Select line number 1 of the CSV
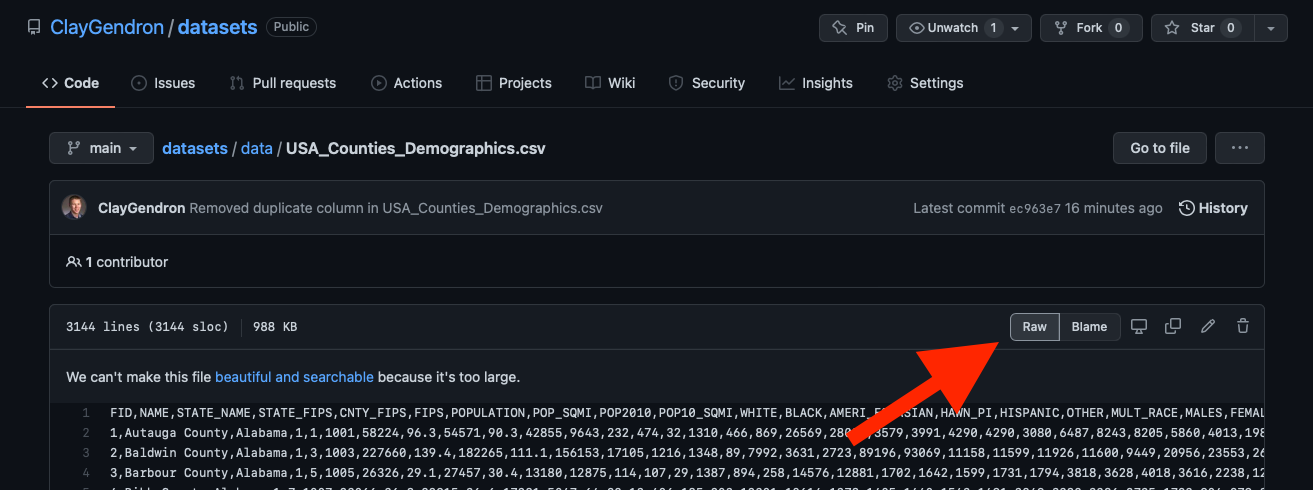This screenshot has height=490, width=1313. pyautogui.click(x=86, y=412)
